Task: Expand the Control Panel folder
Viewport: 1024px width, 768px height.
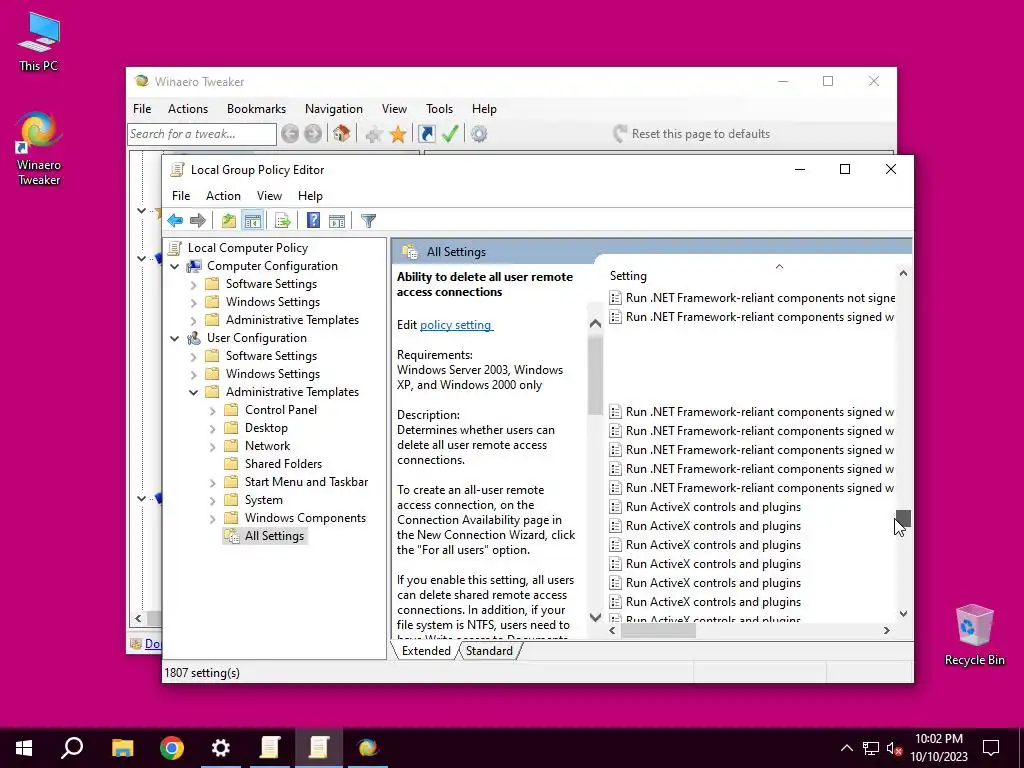Action: (x=212, y=411)
